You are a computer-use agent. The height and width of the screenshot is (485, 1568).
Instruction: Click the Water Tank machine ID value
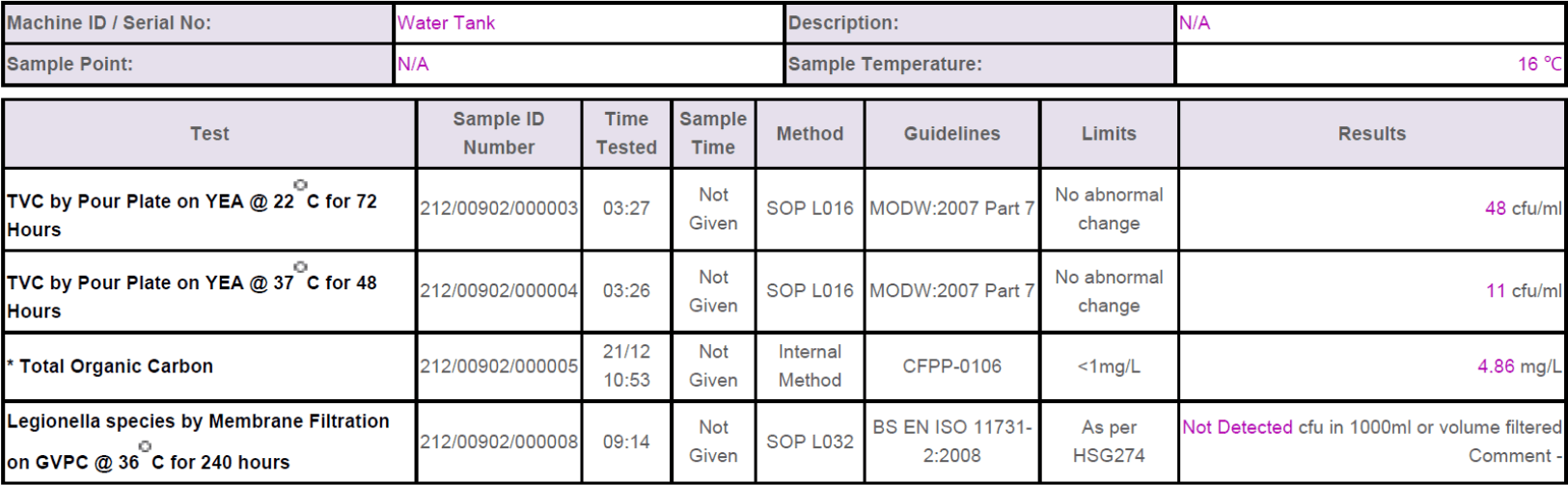pos(446,23)
